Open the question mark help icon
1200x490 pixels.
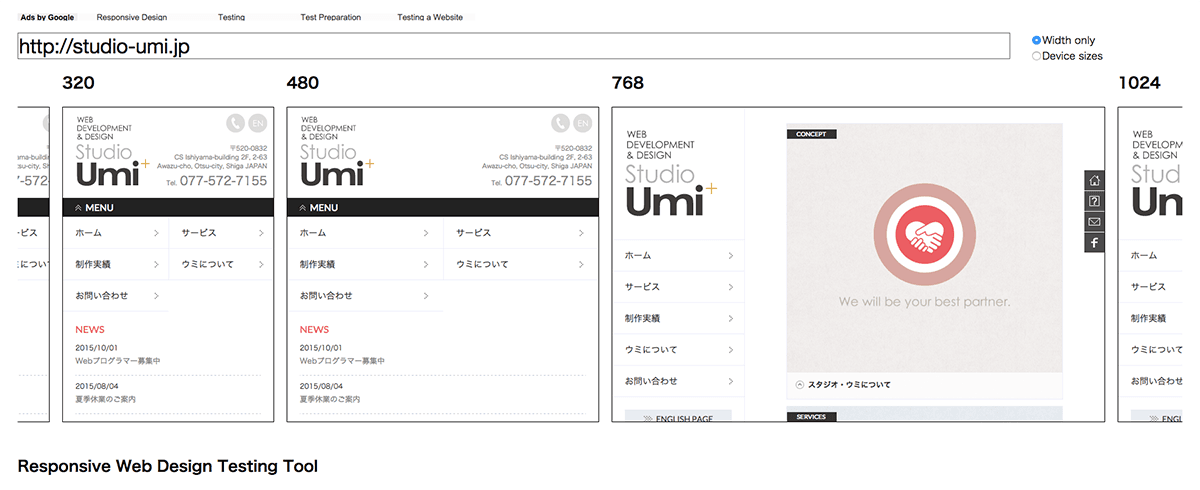pos(1094,201)
